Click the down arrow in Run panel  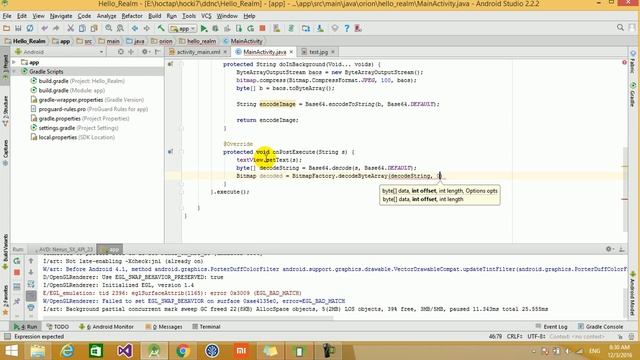click(31, 272)
